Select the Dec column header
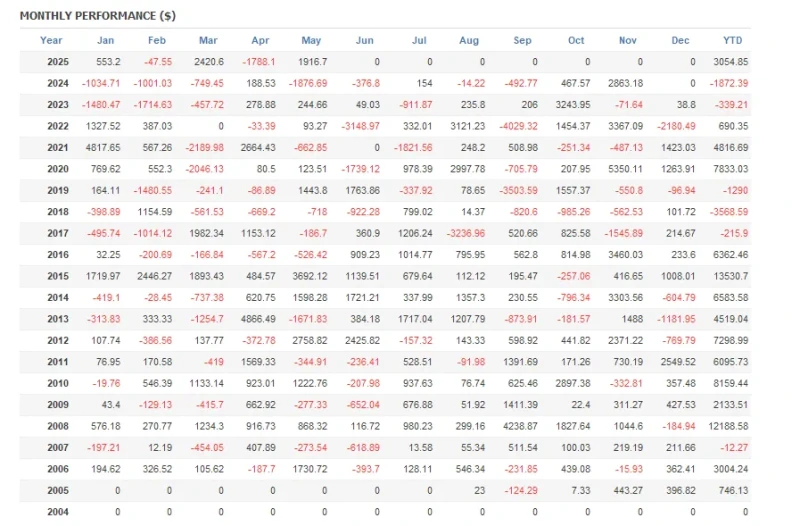The image size is (800, 526). click(x=680, y=40)
